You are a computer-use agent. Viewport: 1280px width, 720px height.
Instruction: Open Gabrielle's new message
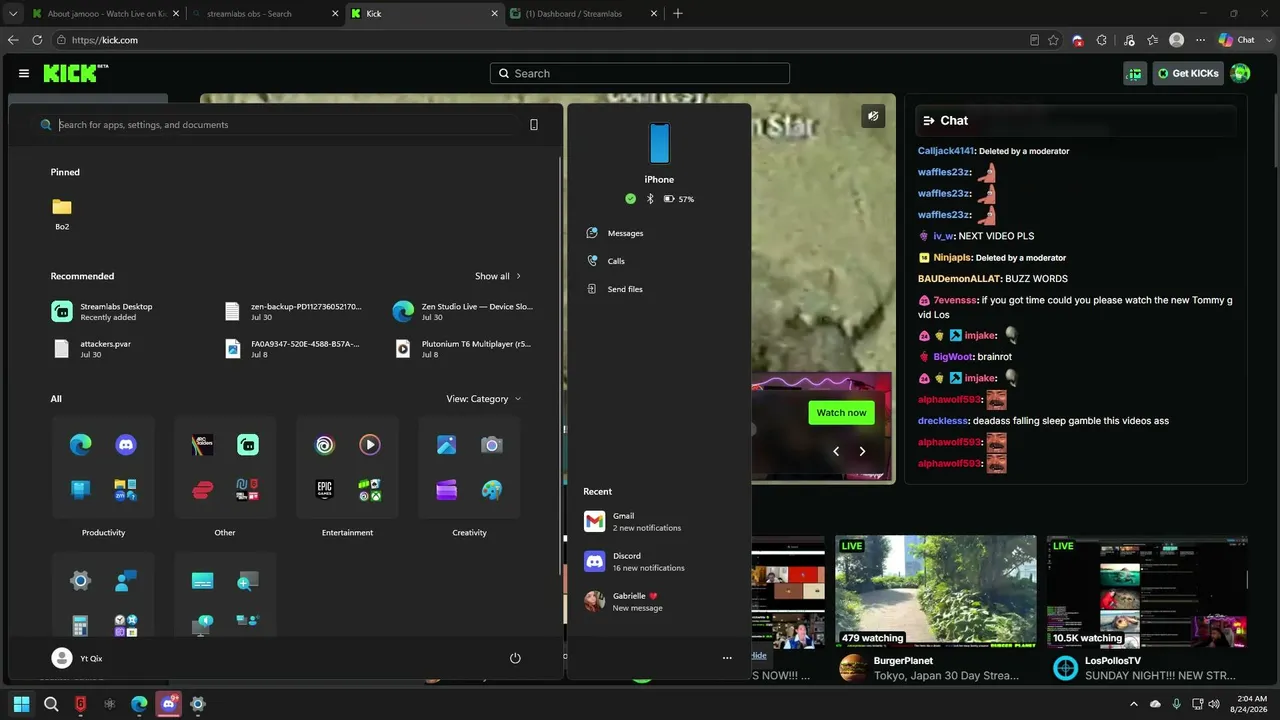click(x=660, y=602)
